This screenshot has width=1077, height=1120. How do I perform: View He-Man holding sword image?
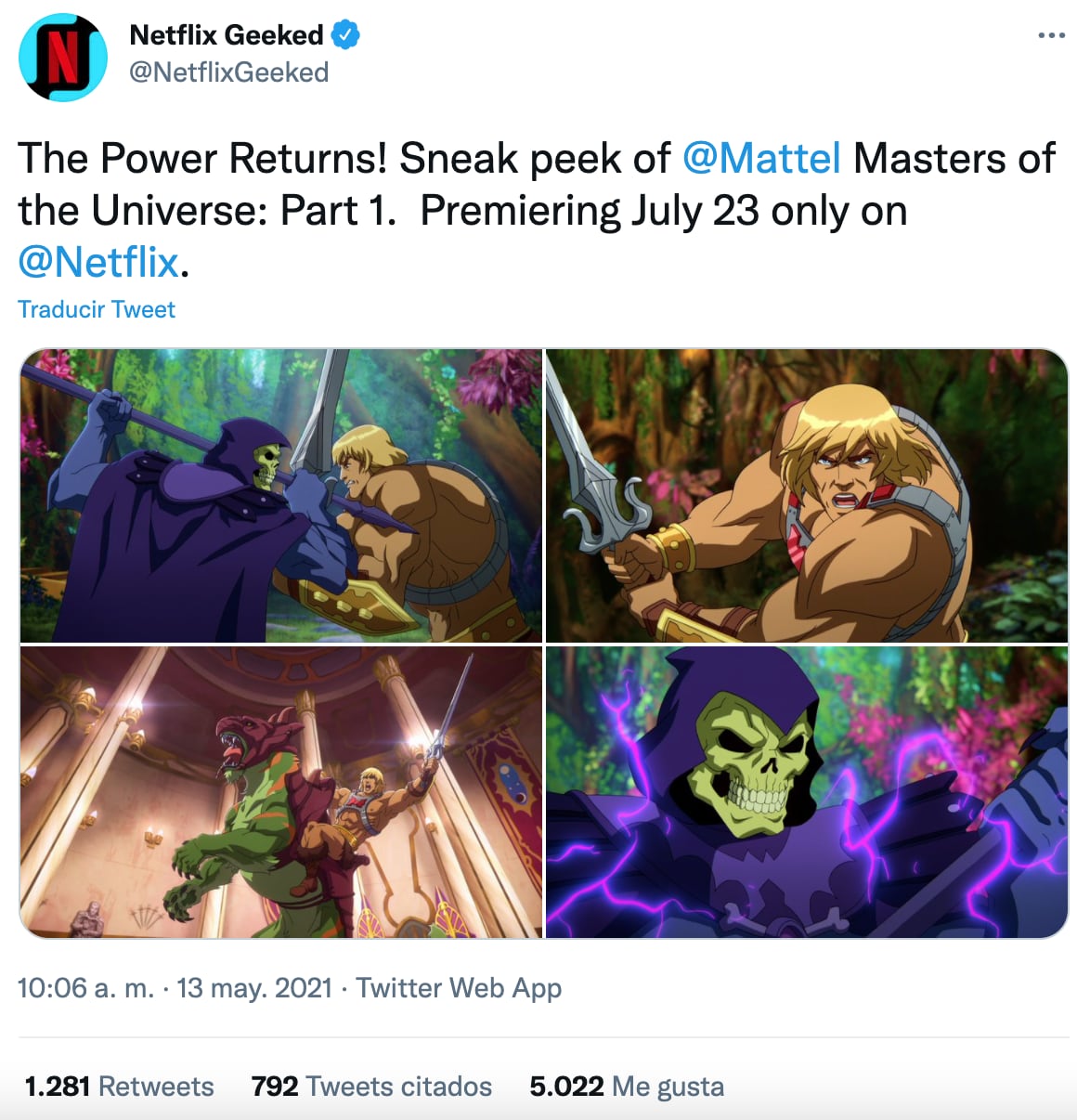(807, 496)
